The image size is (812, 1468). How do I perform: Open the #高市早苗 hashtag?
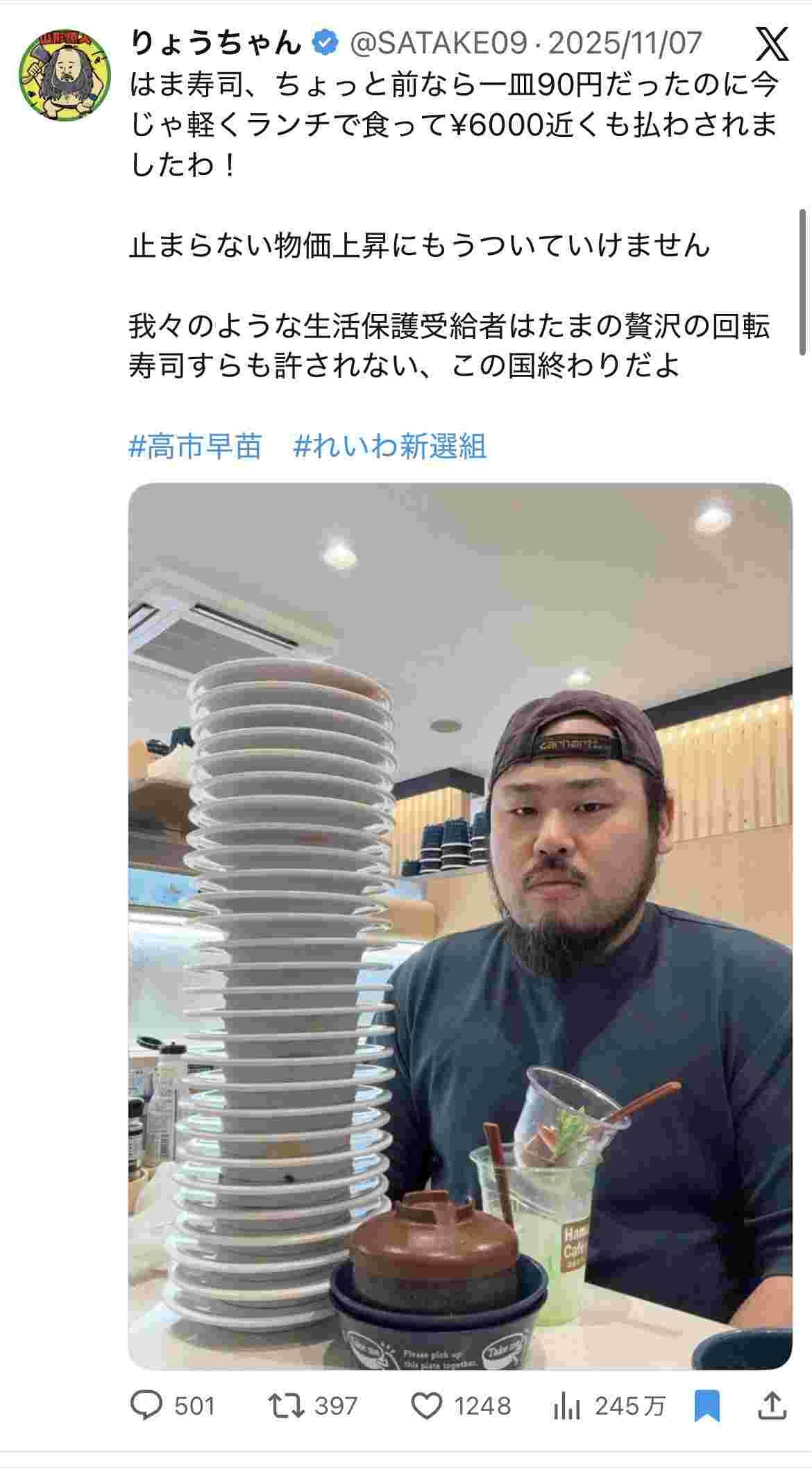pos(196,446)
